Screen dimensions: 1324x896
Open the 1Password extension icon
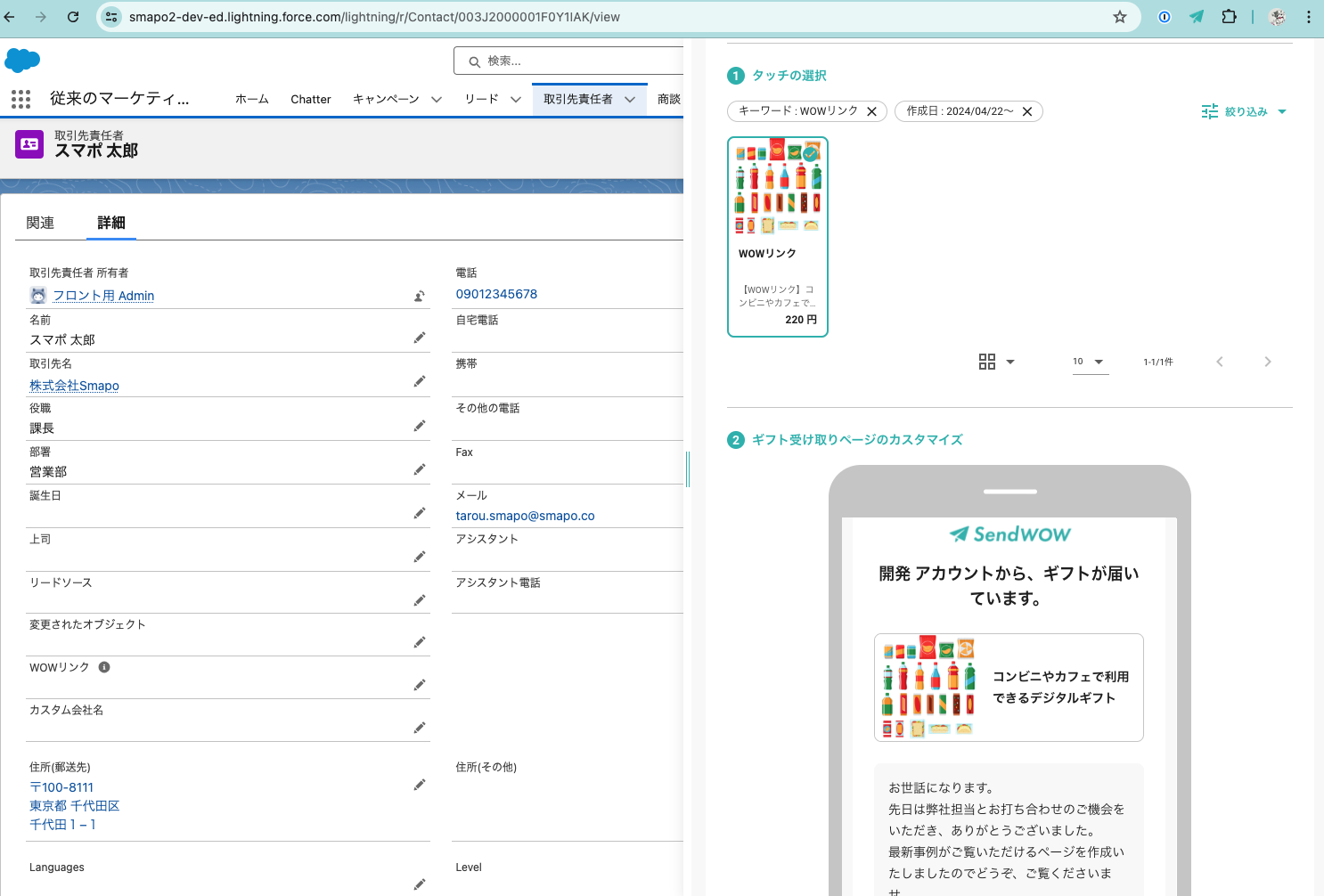coord(1164,17)
